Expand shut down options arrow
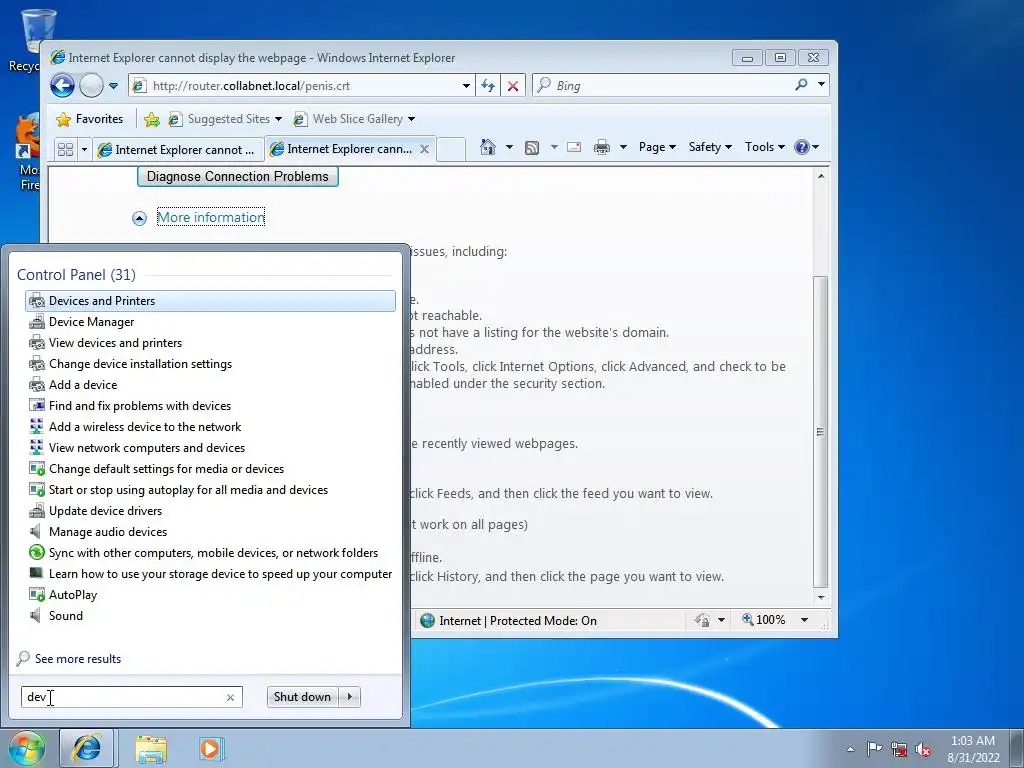1024x768 pixels. click(350, 697)
